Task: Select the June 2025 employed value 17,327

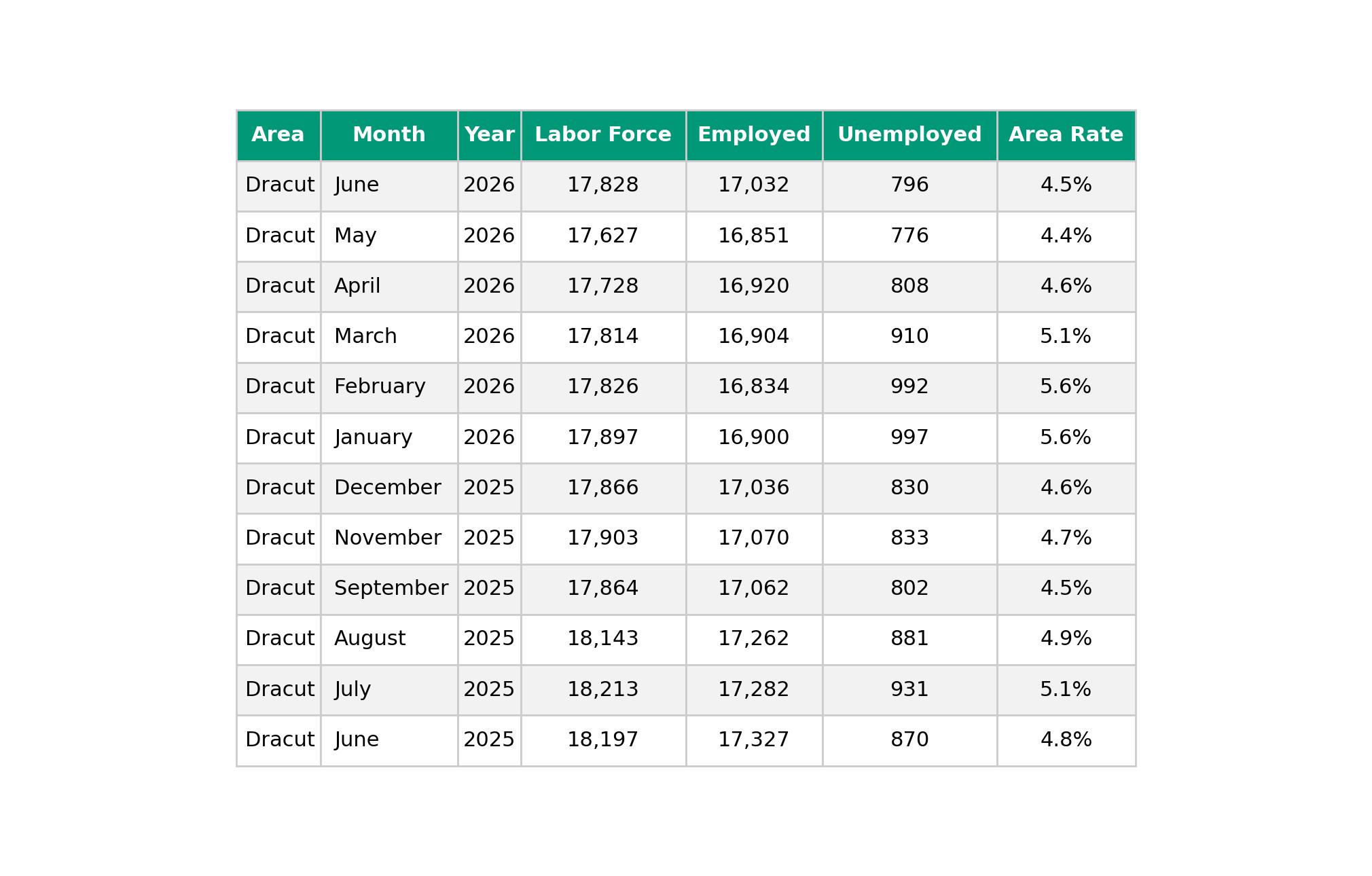Action: click(754, 740)
